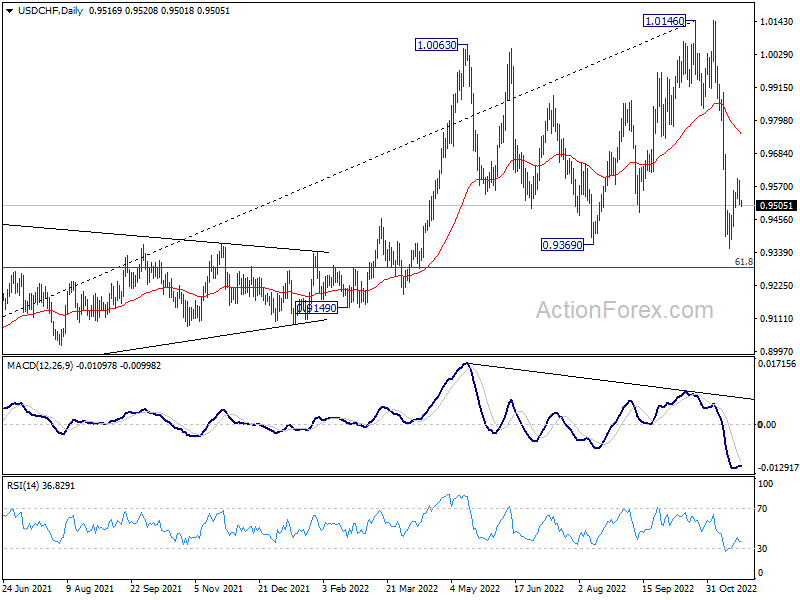The width and height of the screenshot is (800, 600).
Task: Click the 1.00630 price label
Action: (436, 45)
